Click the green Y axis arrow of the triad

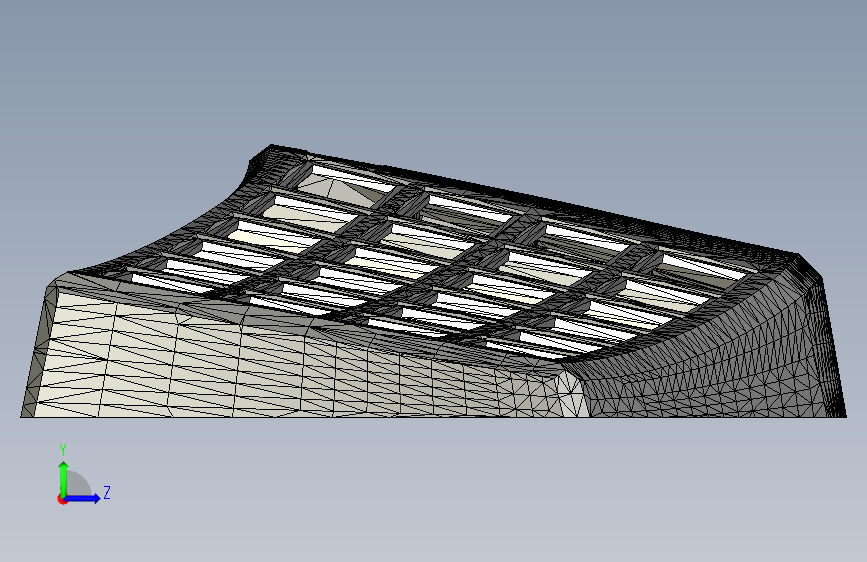pos(64,479)
